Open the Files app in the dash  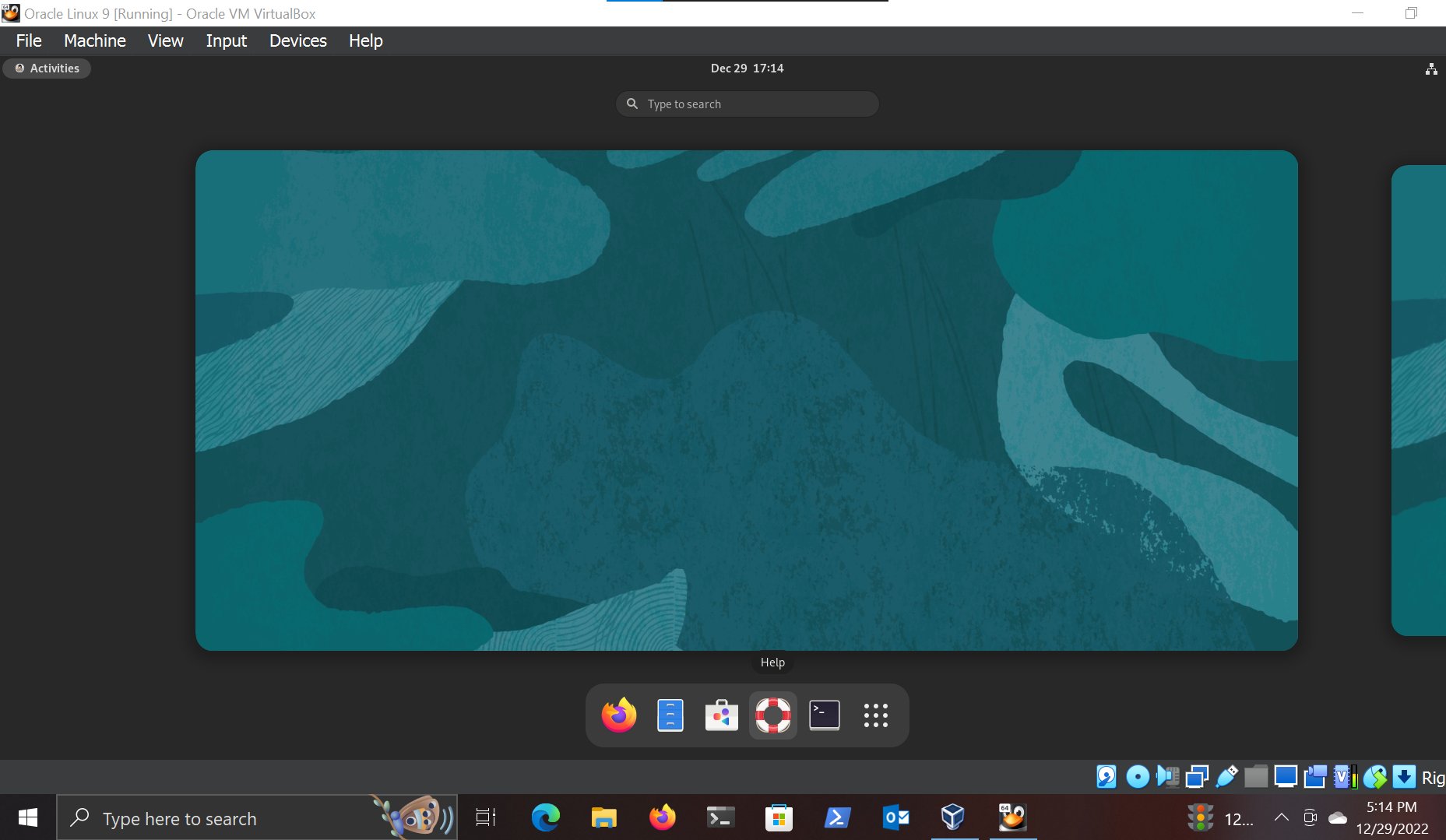[670, 715]
